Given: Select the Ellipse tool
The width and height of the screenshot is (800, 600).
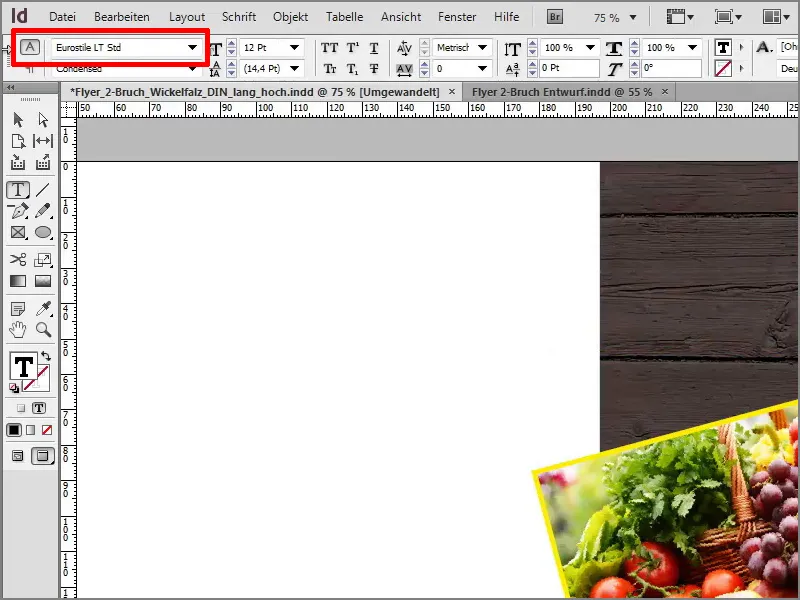Looking at the screenshot, I should point(43,232).
